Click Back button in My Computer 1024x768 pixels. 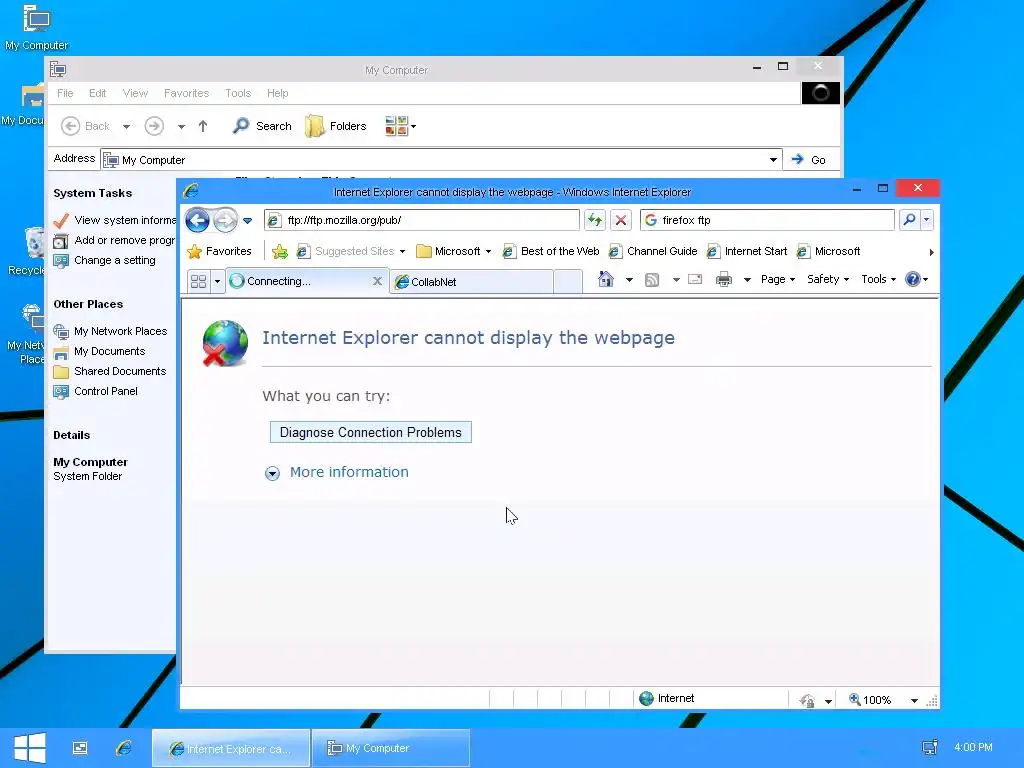(x=86, y=126)
